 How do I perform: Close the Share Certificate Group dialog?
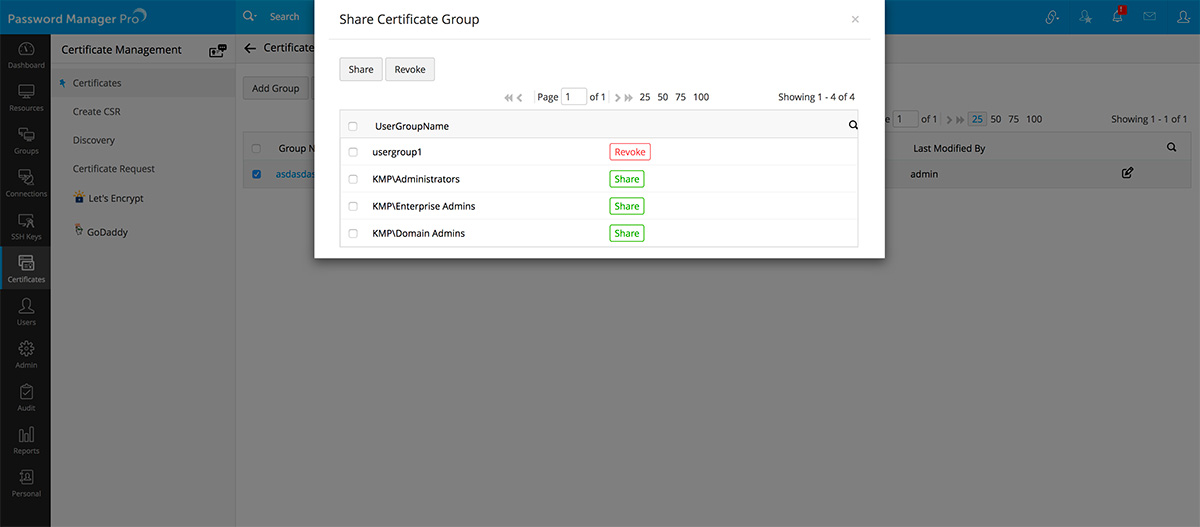tap(855, 19)
